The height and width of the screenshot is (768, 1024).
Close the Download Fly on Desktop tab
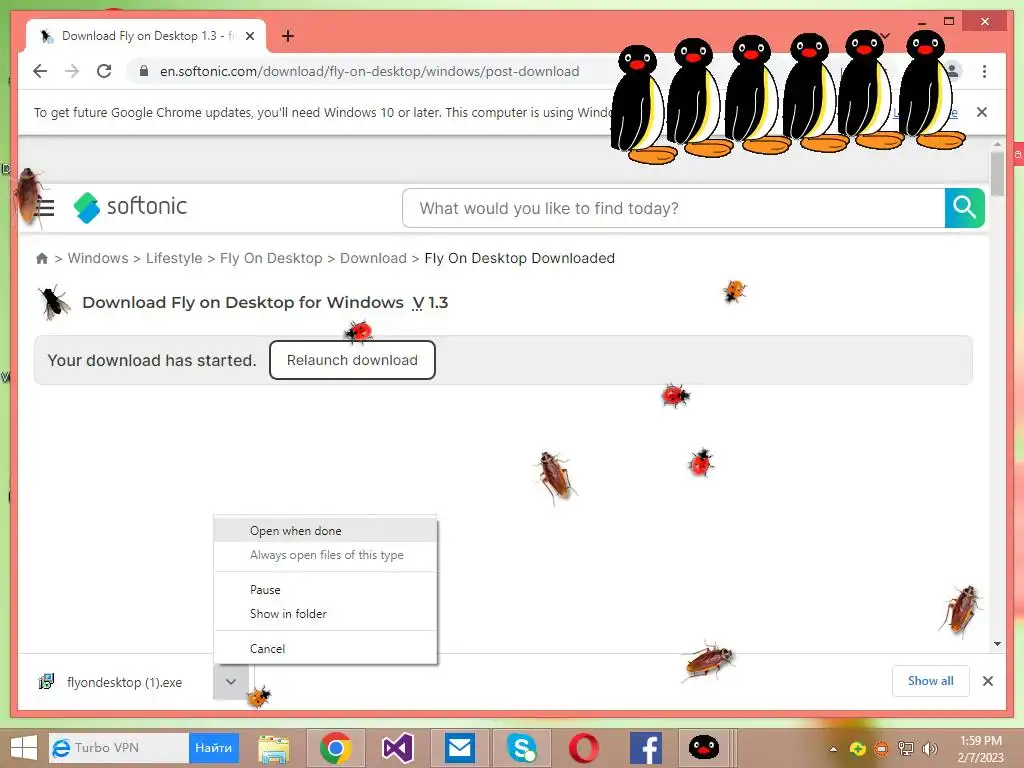point(249,36)
